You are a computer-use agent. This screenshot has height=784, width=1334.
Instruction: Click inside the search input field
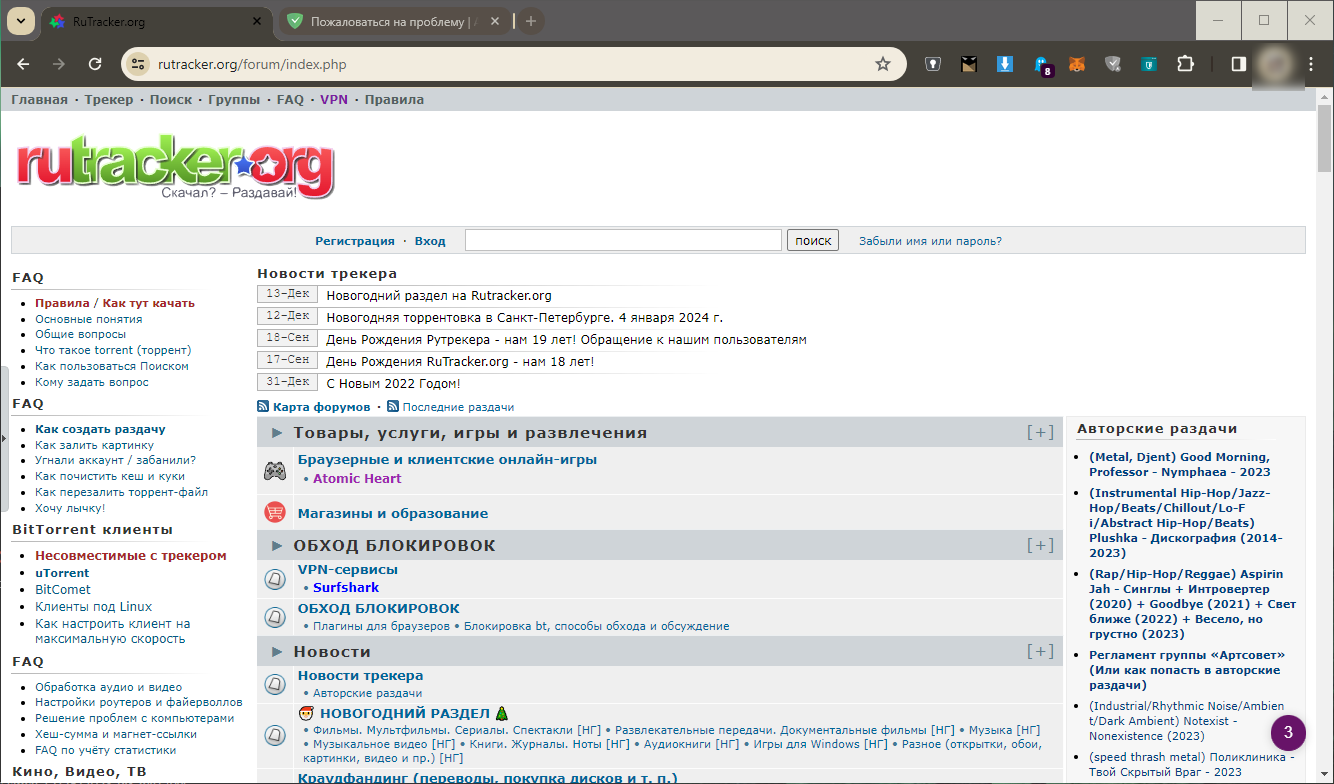[x=622, y=240]
